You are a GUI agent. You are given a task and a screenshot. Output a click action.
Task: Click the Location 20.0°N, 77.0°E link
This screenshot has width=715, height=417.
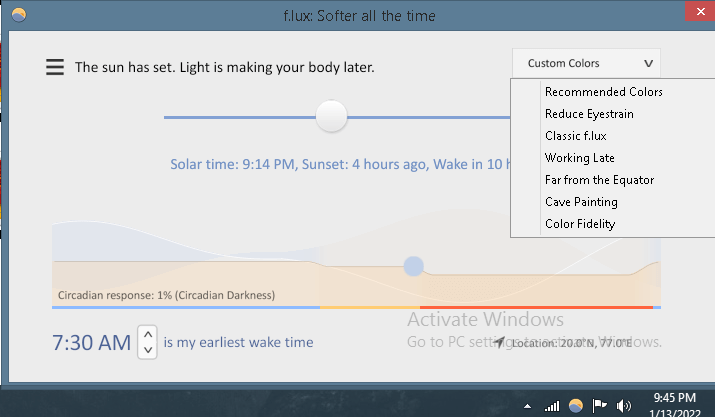572,343
